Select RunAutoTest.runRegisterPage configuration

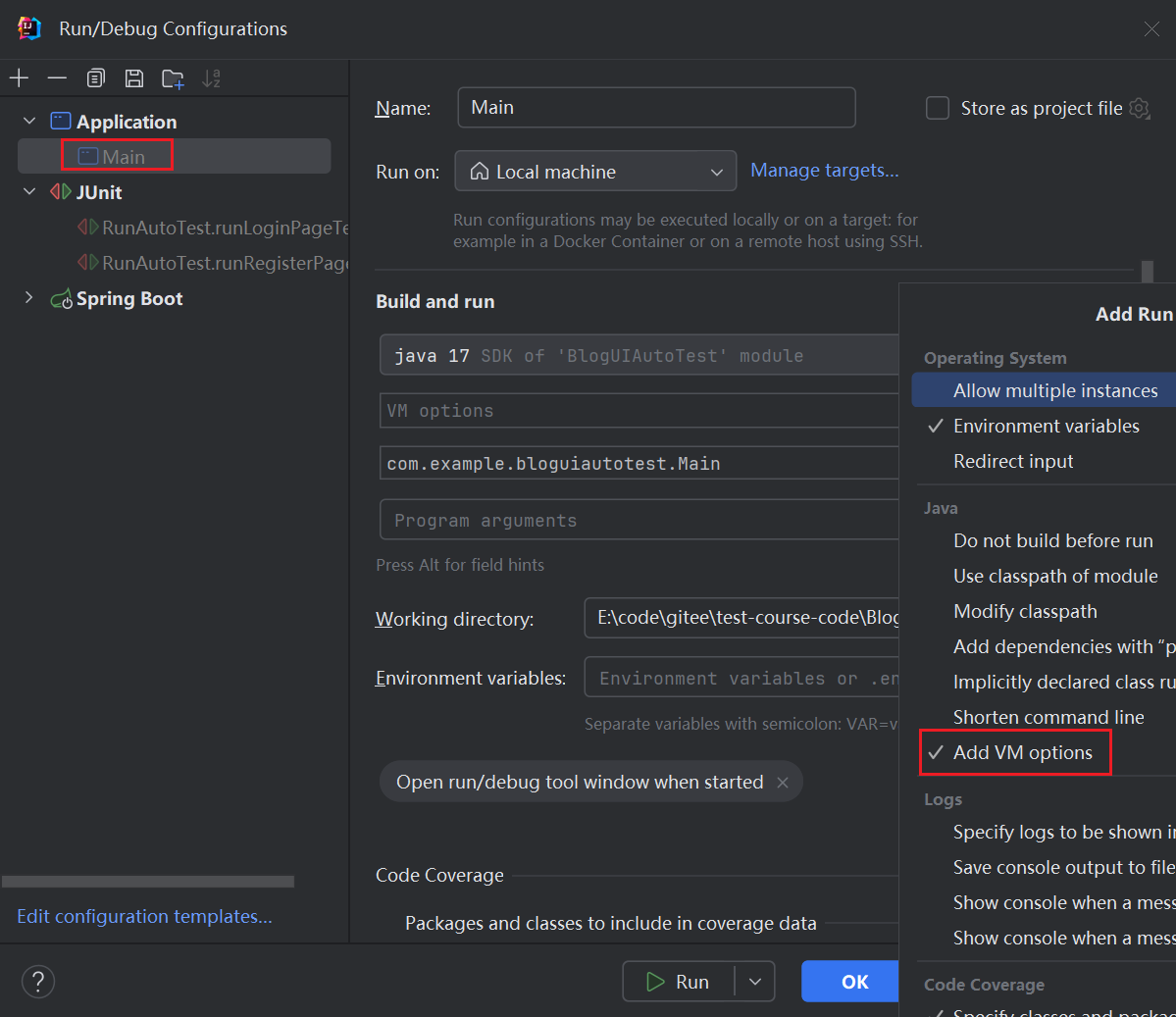pyautogui.click(x=214, y=263)
